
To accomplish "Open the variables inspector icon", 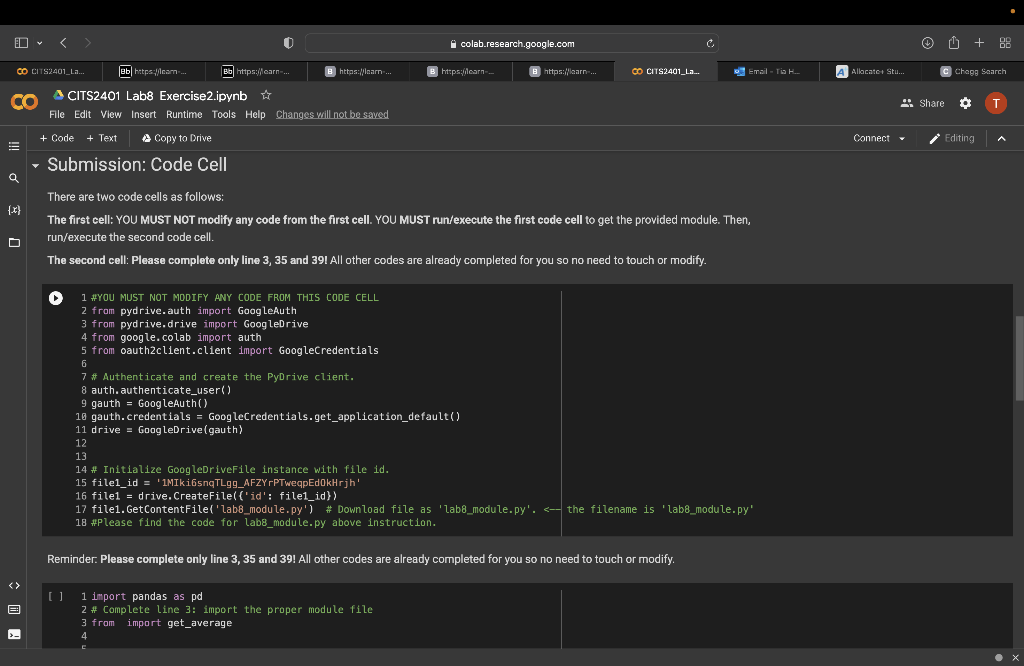I will coord(14,211).
